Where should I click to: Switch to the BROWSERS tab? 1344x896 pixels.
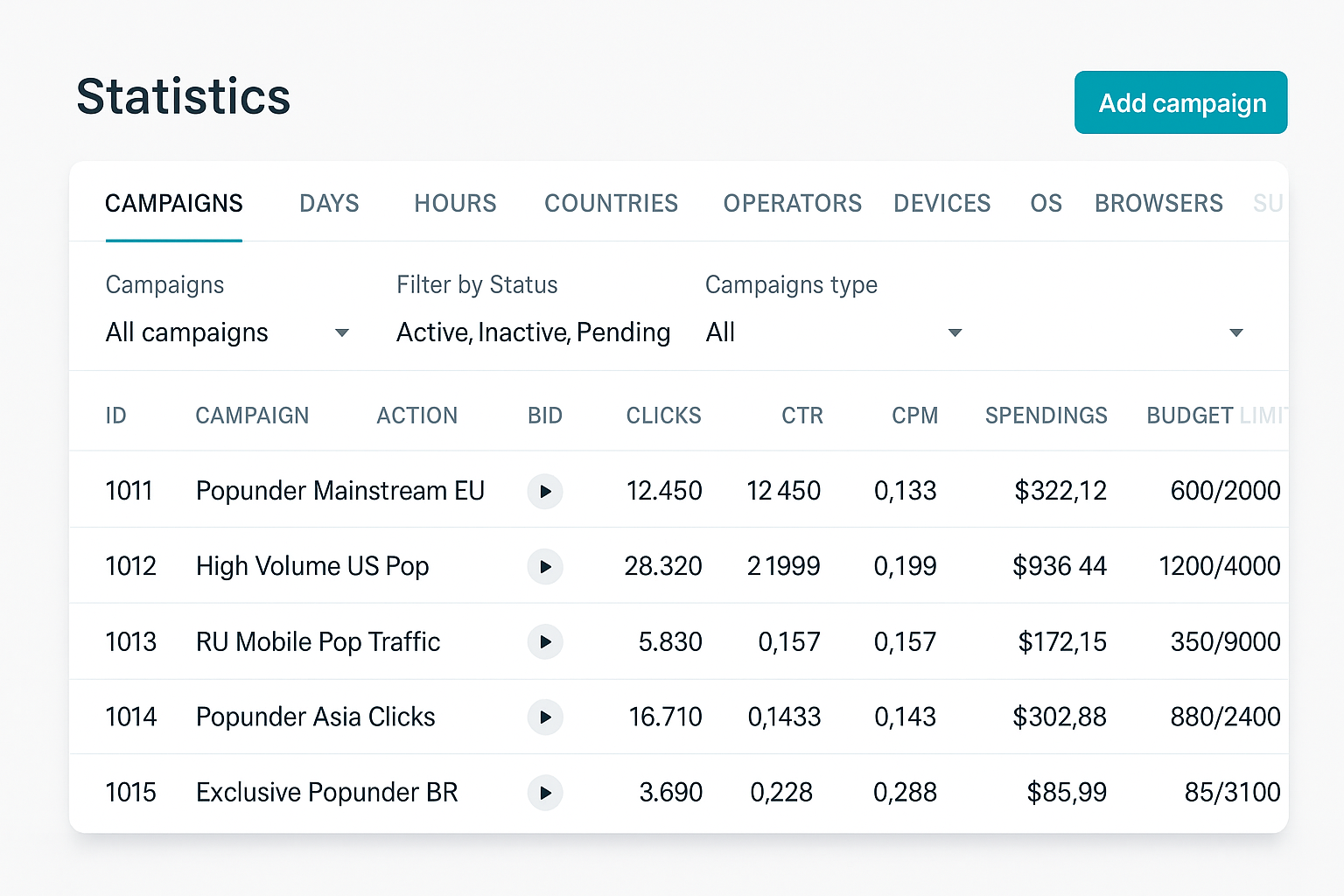[x=1158, y=203]
